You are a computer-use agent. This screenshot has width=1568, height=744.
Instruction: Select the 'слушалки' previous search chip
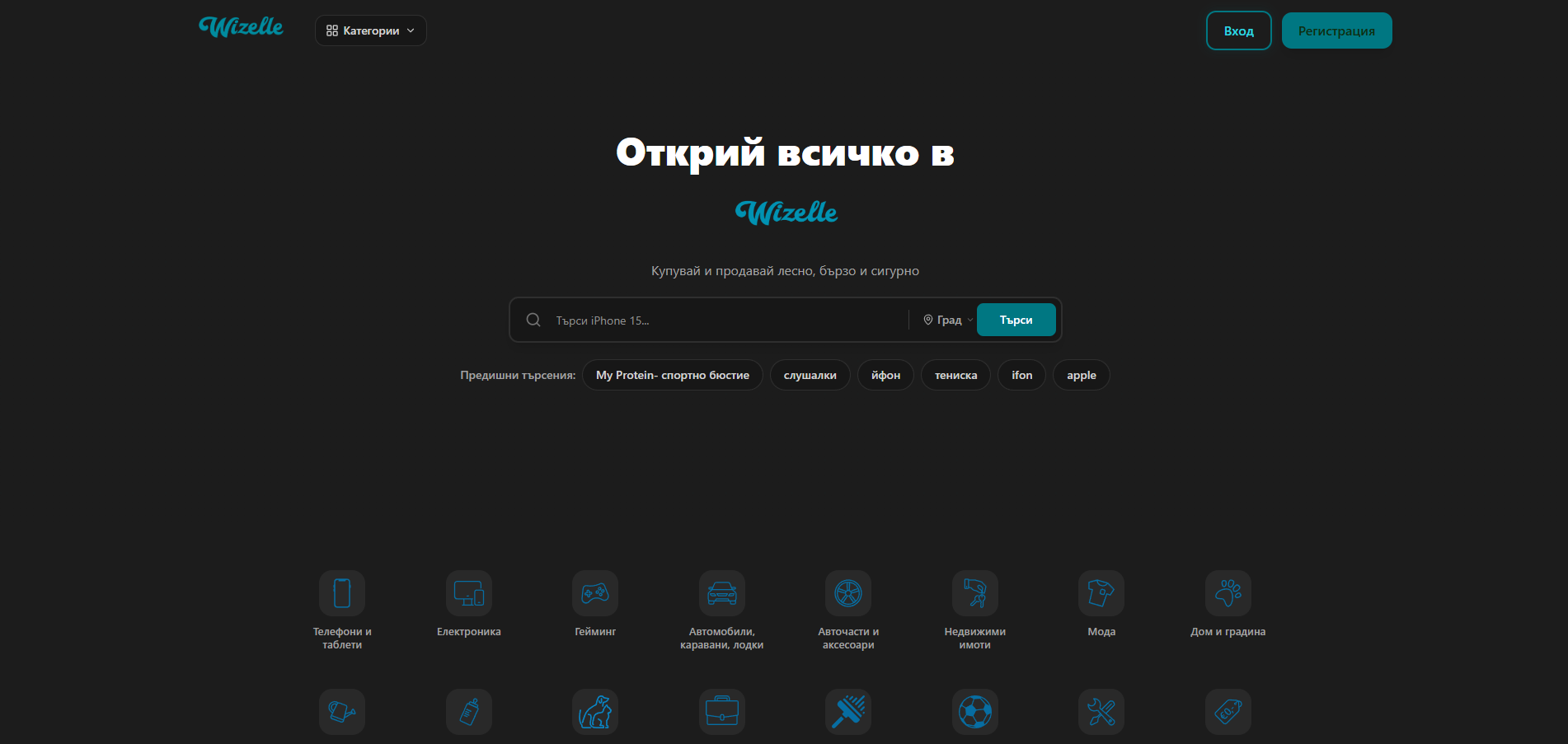810,375
